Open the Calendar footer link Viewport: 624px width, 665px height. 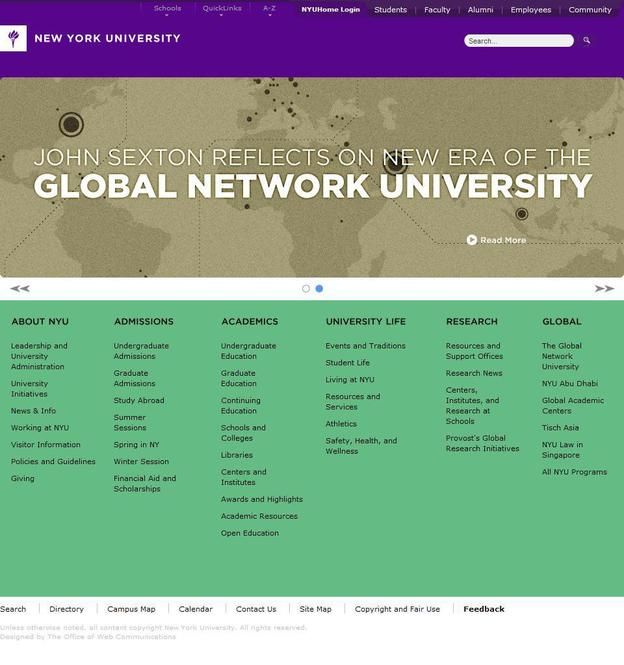[x=196, y=609]
